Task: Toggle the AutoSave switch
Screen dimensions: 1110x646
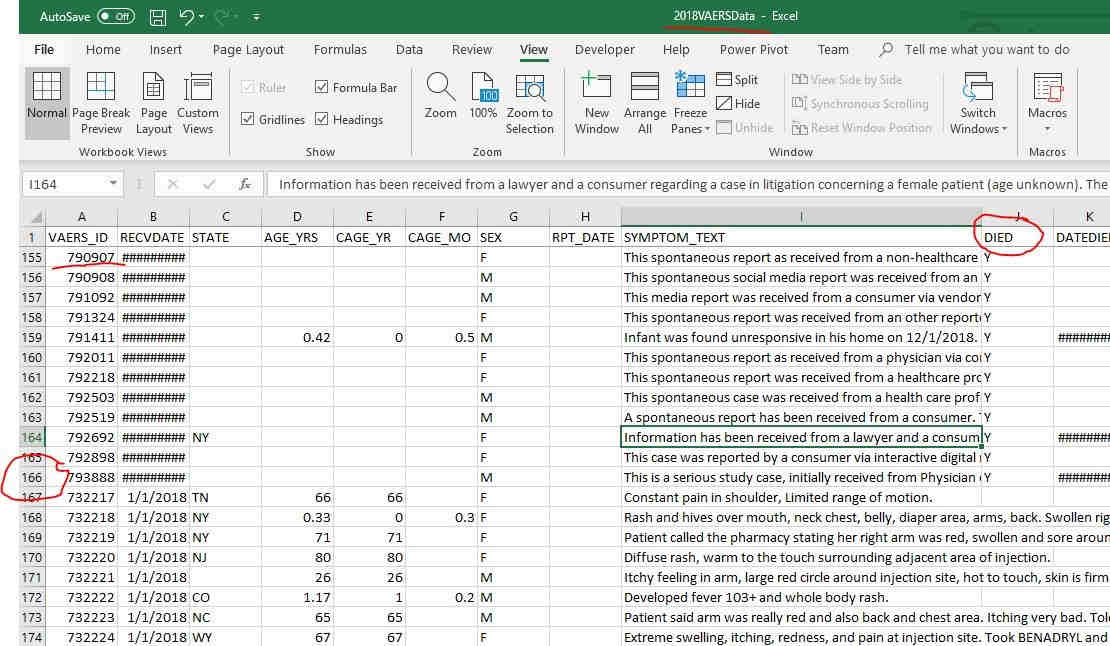Action: coord(116,17)
